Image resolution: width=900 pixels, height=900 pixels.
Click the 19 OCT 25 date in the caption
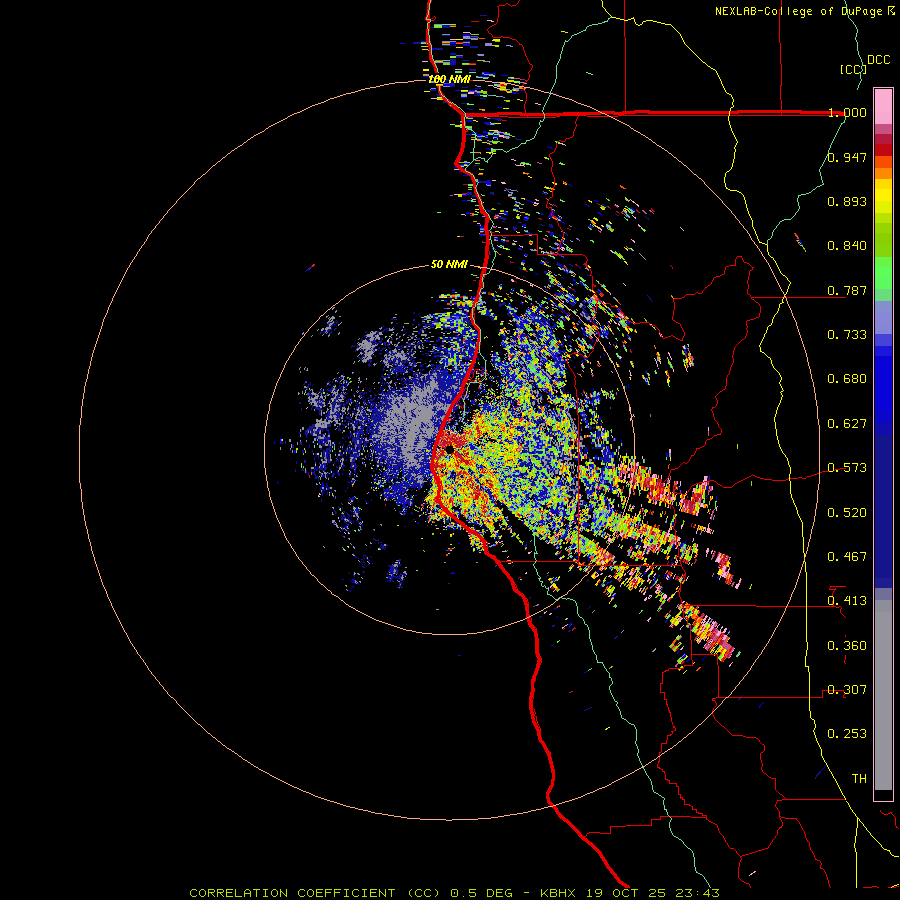[626, 893]
